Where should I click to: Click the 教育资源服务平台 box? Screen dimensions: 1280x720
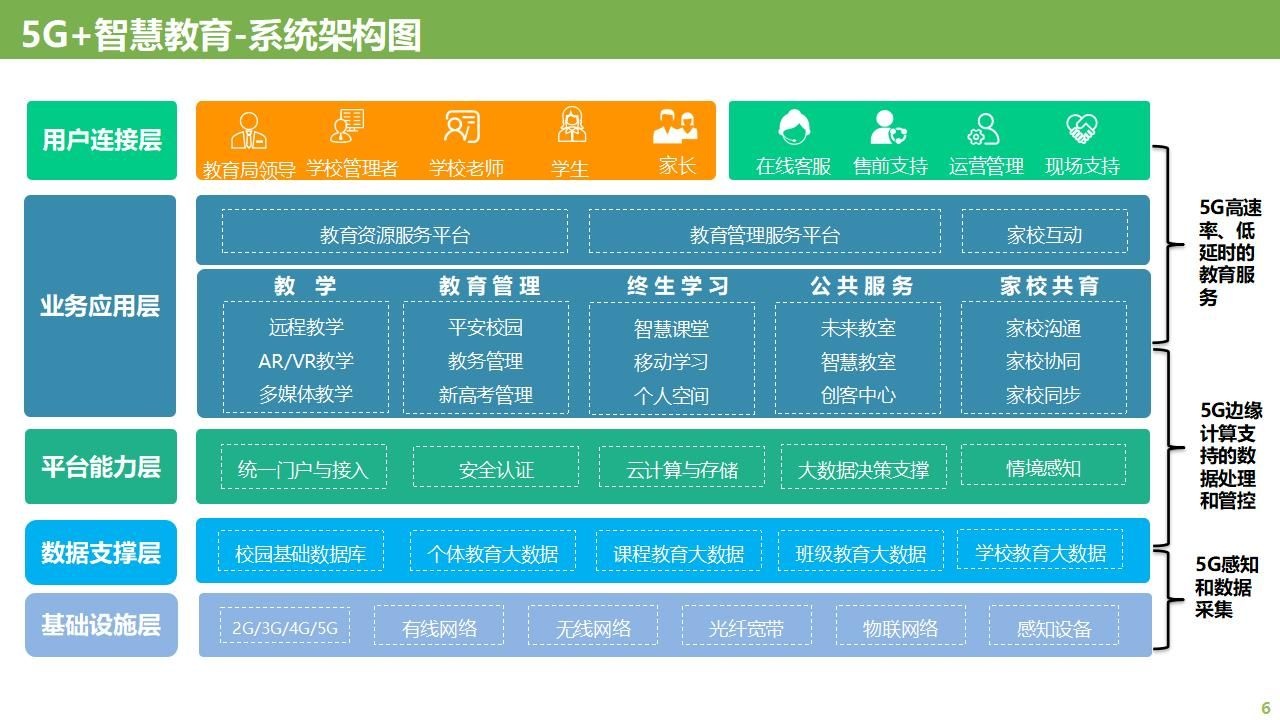pyautogui.click(x=395, y=231)
